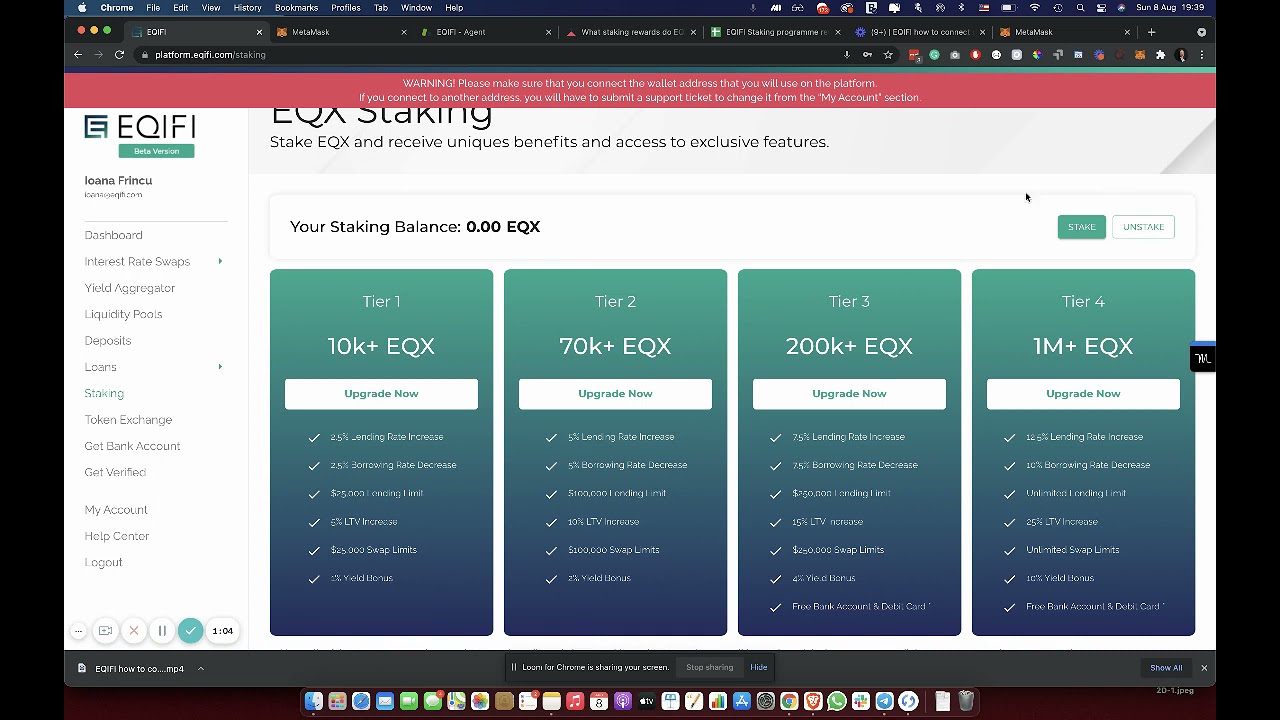The height and width of the screenshot is (720, 1280).
Task: Open Calendar in the Dock
Action: point(599,702)
